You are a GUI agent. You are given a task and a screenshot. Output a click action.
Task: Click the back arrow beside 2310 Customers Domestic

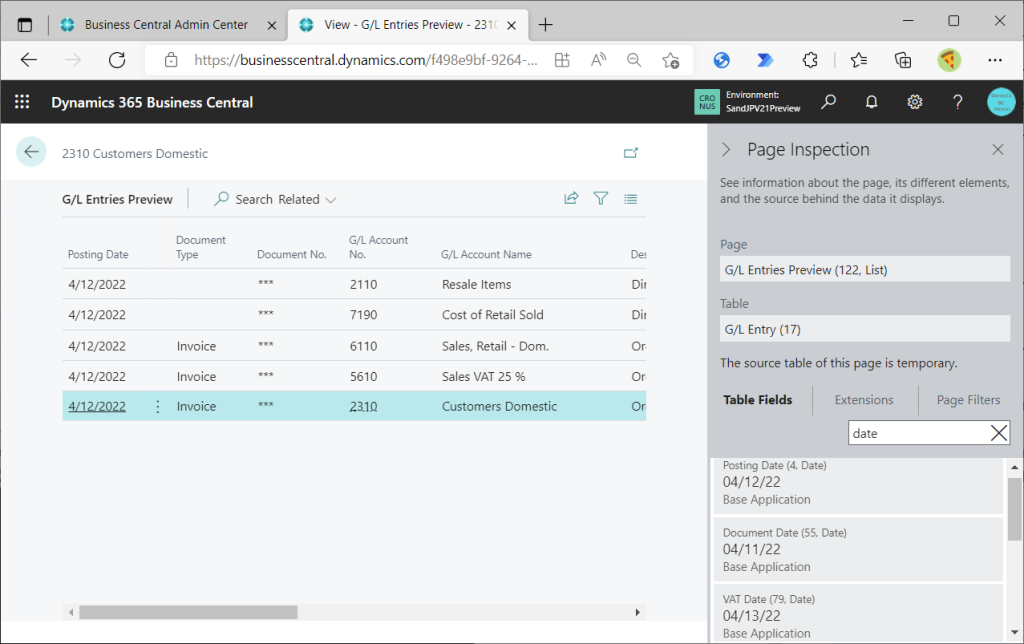[31, 152]
